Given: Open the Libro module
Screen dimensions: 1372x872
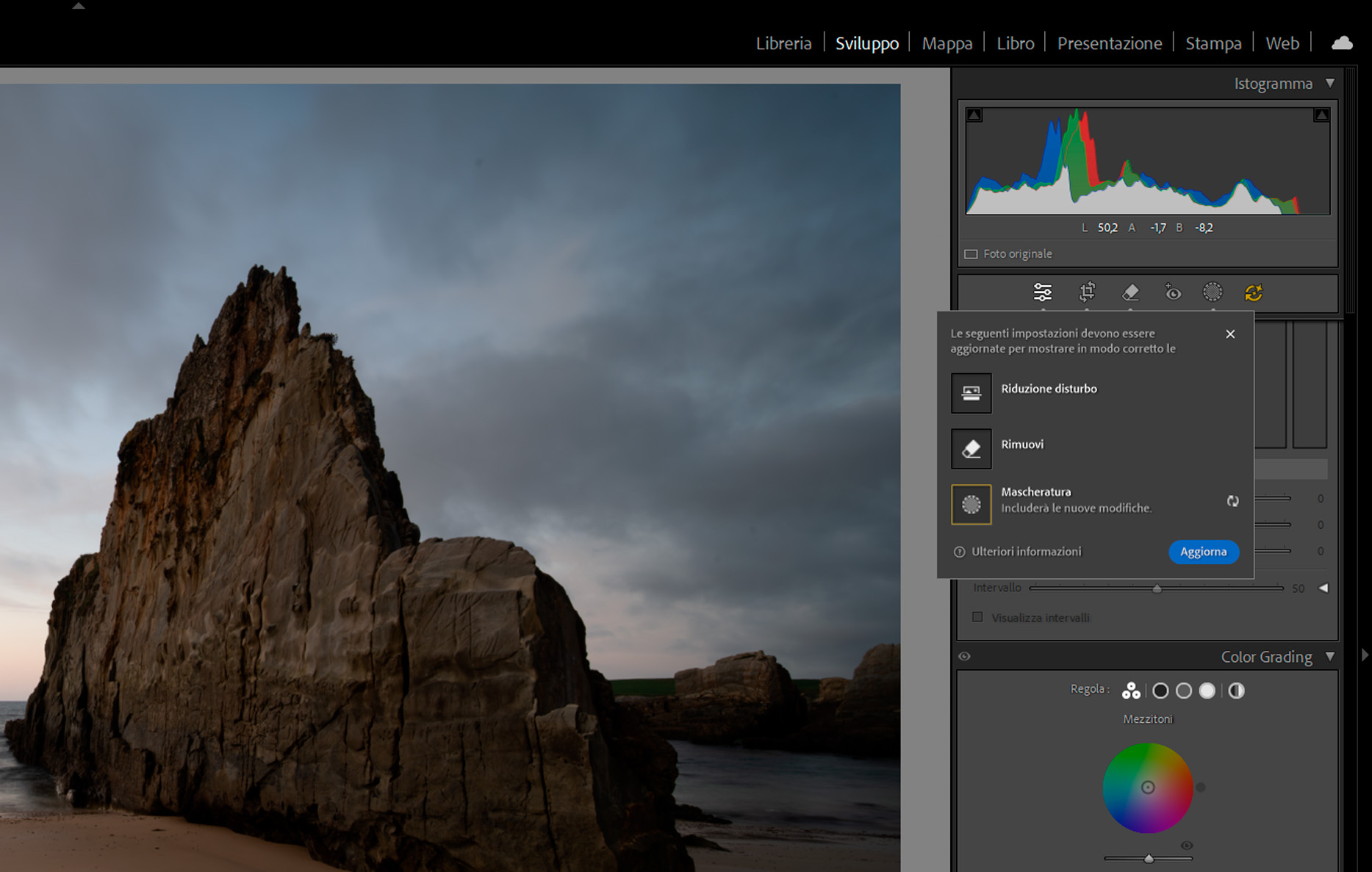Looking at the screenshot, I should point(1016,43).
